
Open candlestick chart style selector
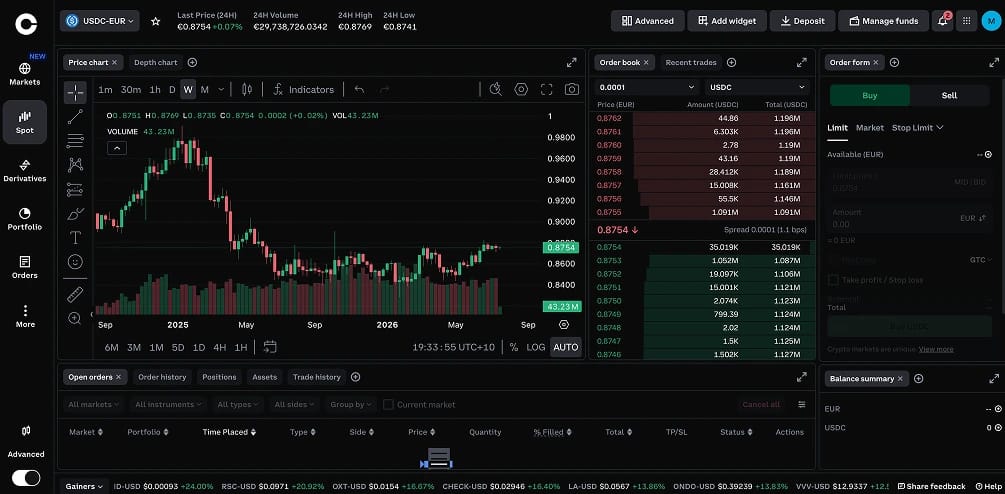(x=247, y=90)
